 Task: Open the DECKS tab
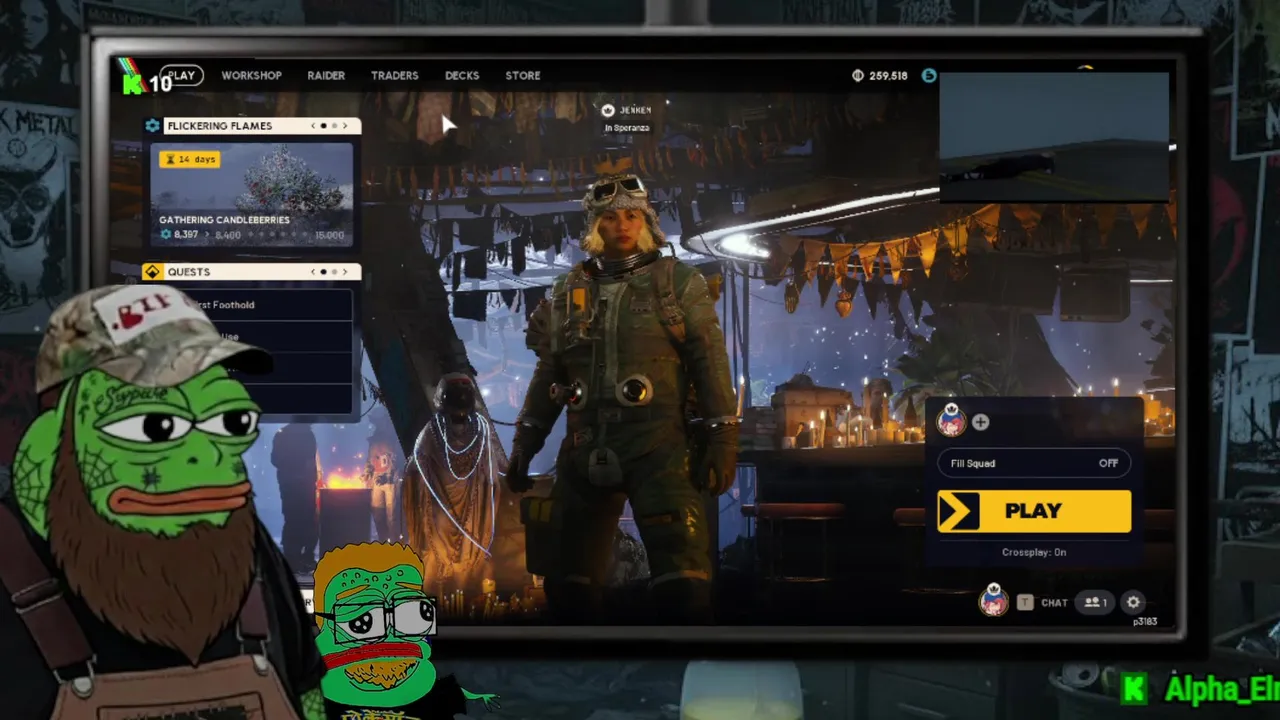click(x=462, y=75)
